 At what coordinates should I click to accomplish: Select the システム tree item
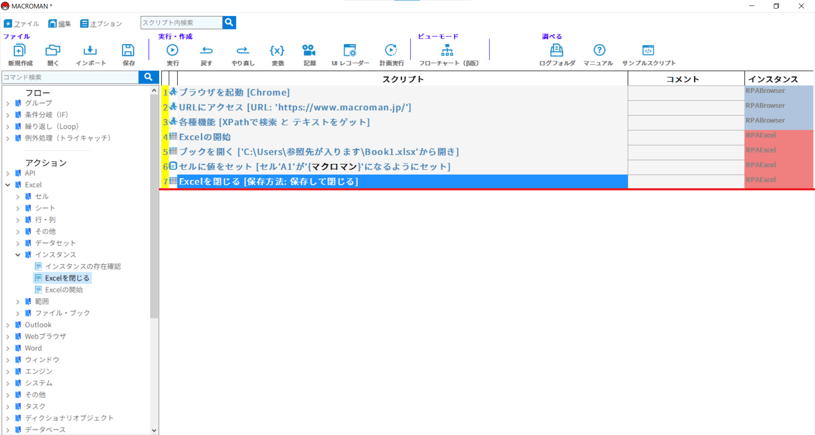pos(38,383)
